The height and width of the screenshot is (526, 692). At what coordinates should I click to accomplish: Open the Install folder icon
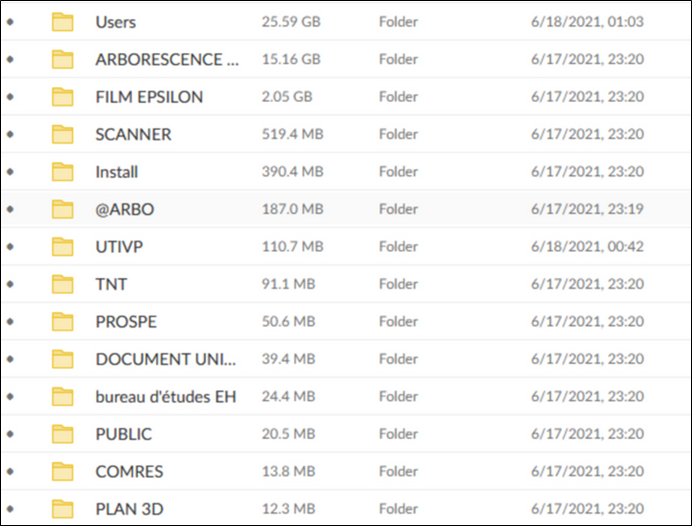(62, 172)
